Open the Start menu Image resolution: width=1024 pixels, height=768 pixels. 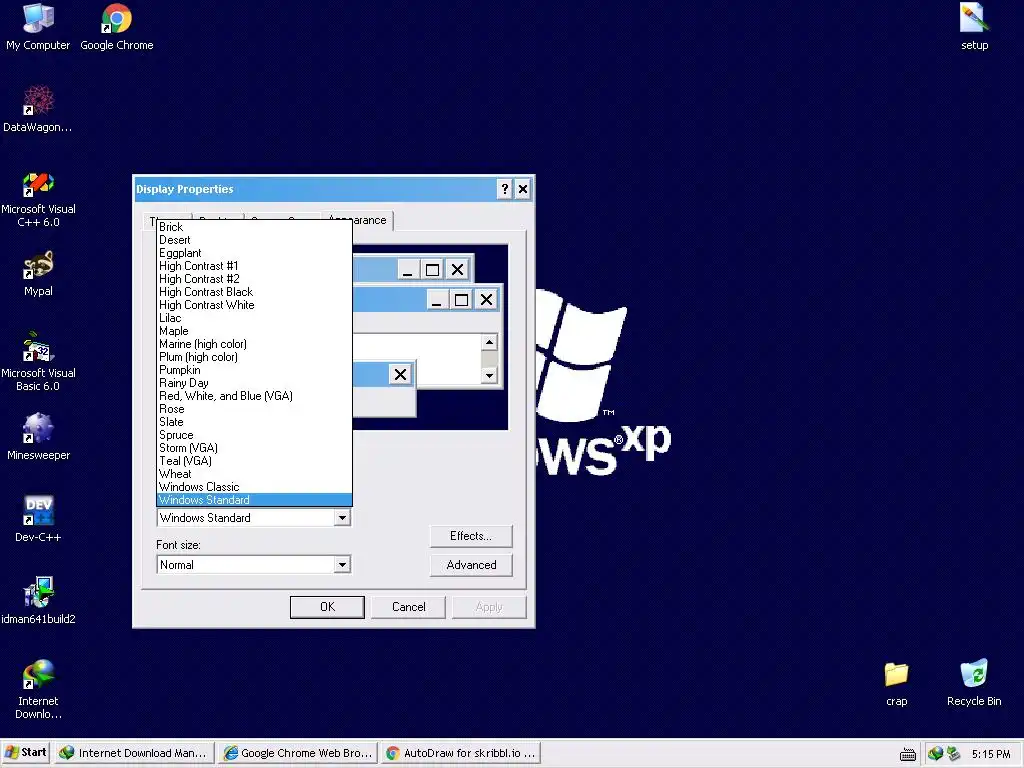point(26,753)
